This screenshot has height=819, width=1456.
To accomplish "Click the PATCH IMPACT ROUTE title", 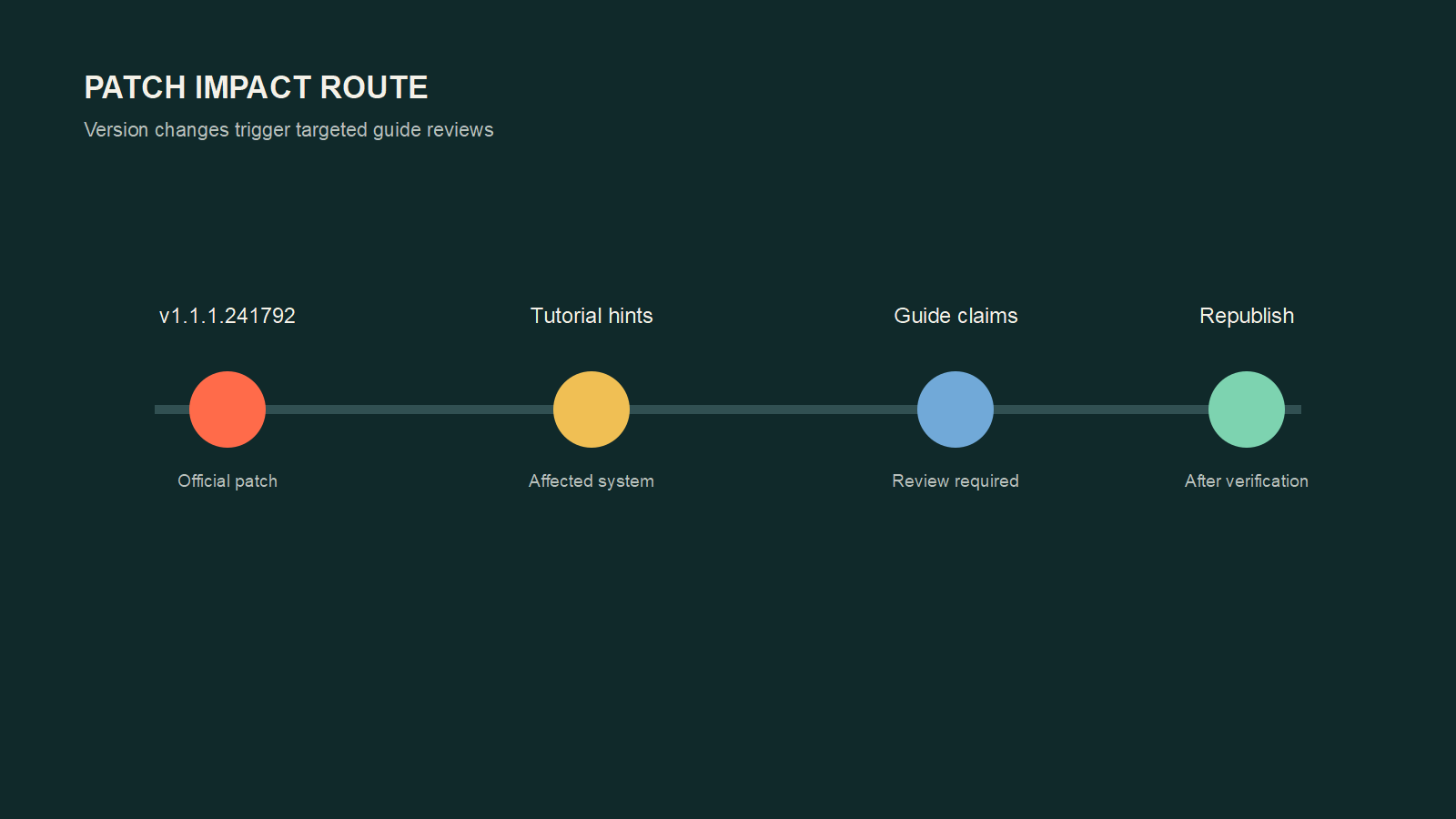I will pos(256,87).
